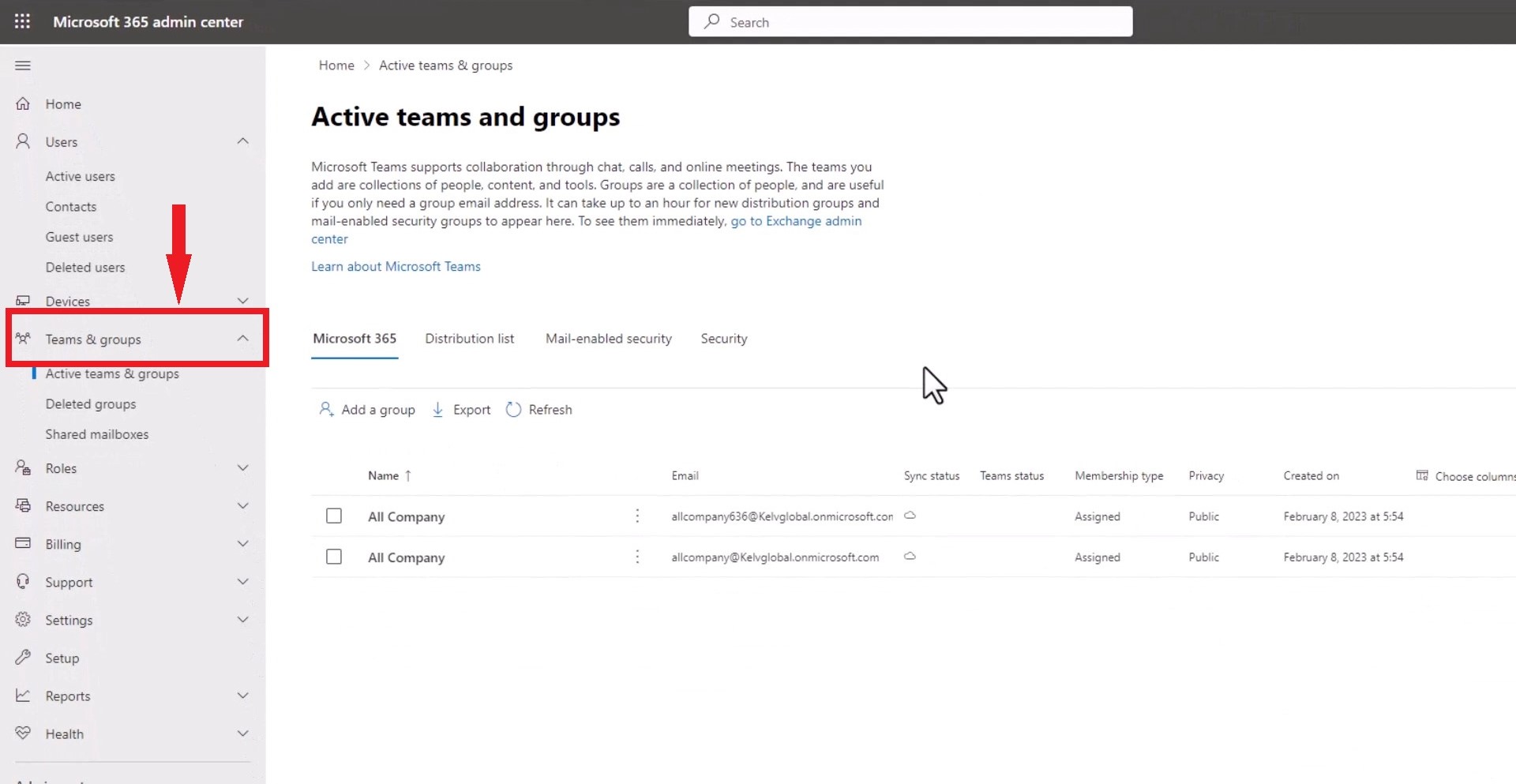1516x784 pixels.
Task: Check the checkbox for the first All Company group
Action: click(333, 516)
